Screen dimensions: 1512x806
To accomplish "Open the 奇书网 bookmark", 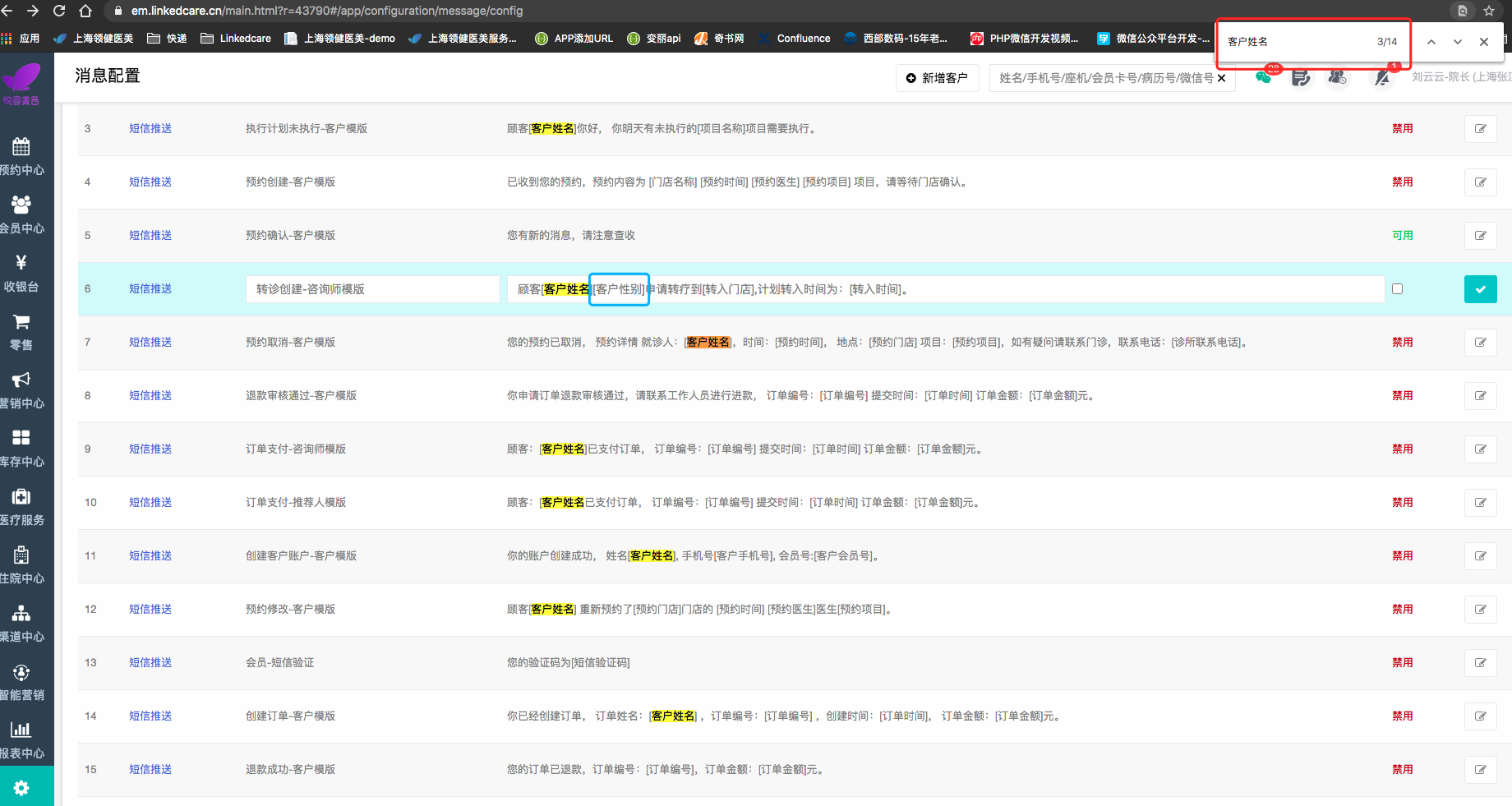I will click(719, 39).
